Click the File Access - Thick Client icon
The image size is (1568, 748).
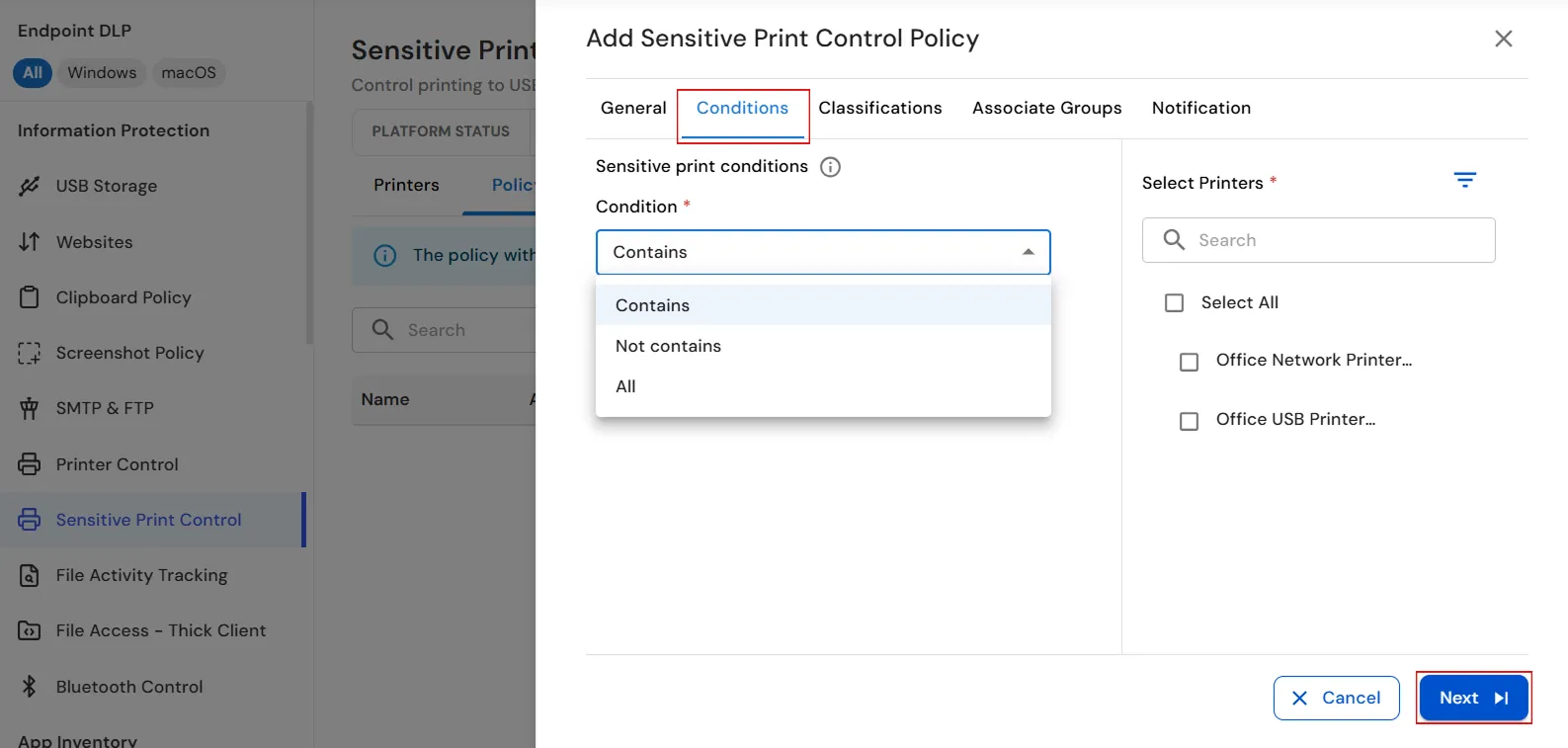point(30,630)
